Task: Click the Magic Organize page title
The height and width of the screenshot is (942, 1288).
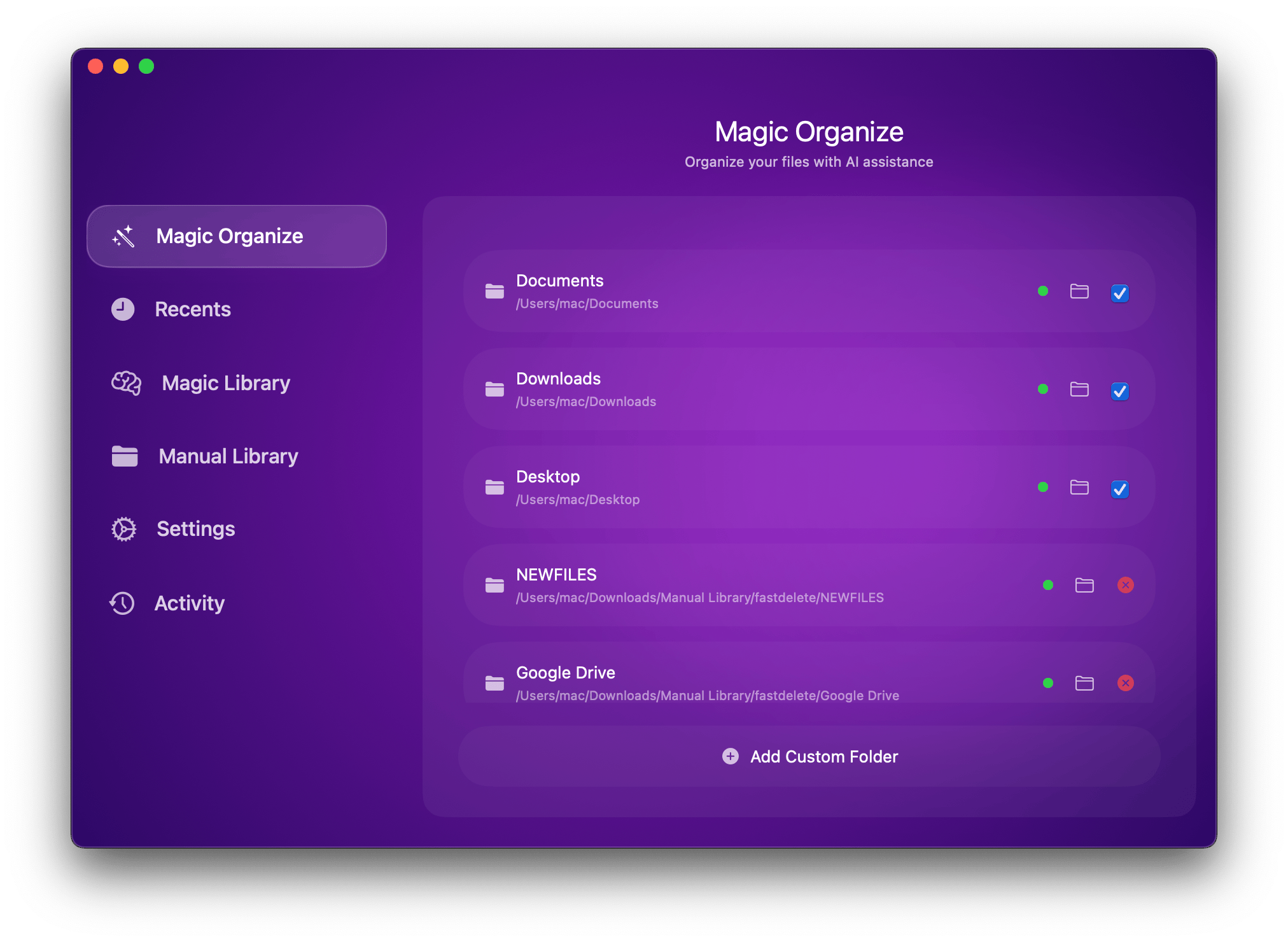Action: pos(809,132)
